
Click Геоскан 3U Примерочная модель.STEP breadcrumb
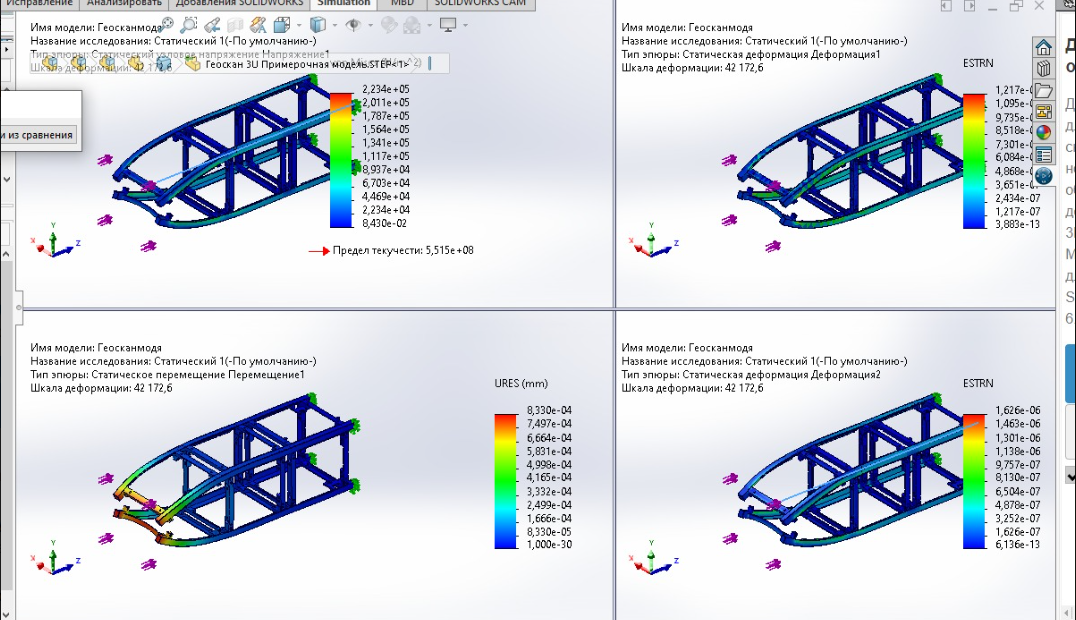click(x=307, y=64)
